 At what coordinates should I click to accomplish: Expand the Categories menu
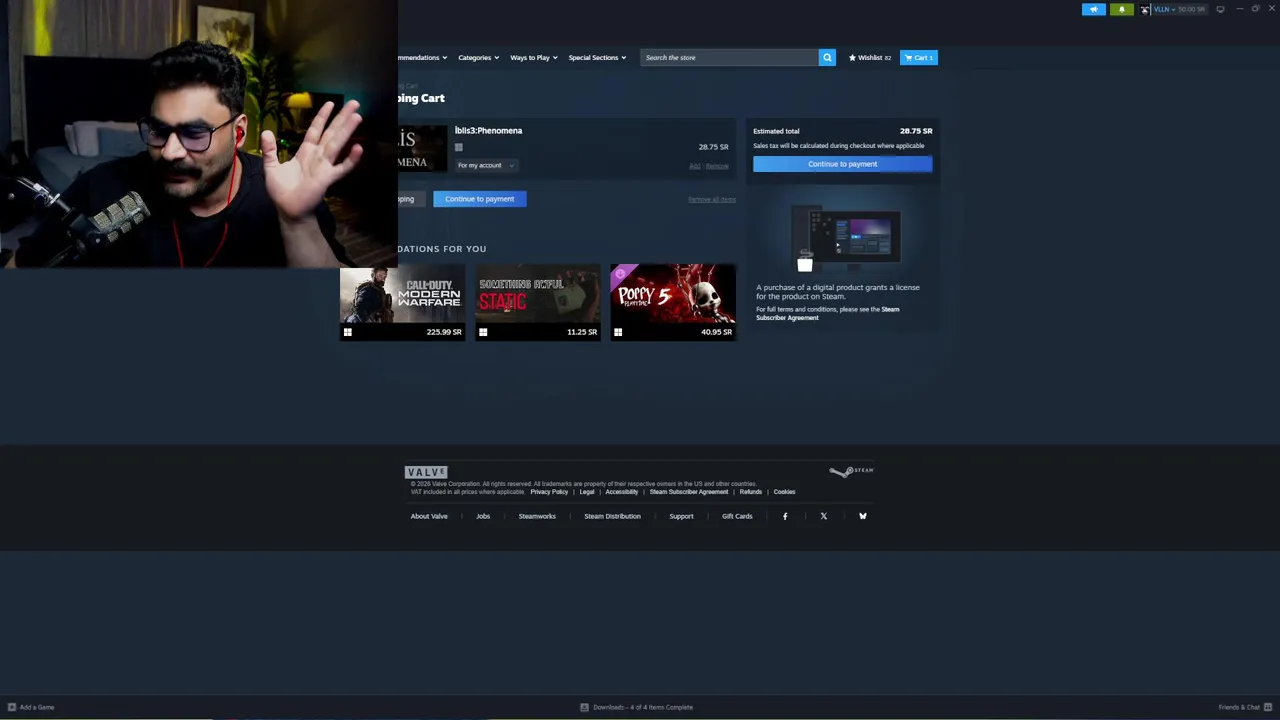pyautogui.click(x=478, y=57)
